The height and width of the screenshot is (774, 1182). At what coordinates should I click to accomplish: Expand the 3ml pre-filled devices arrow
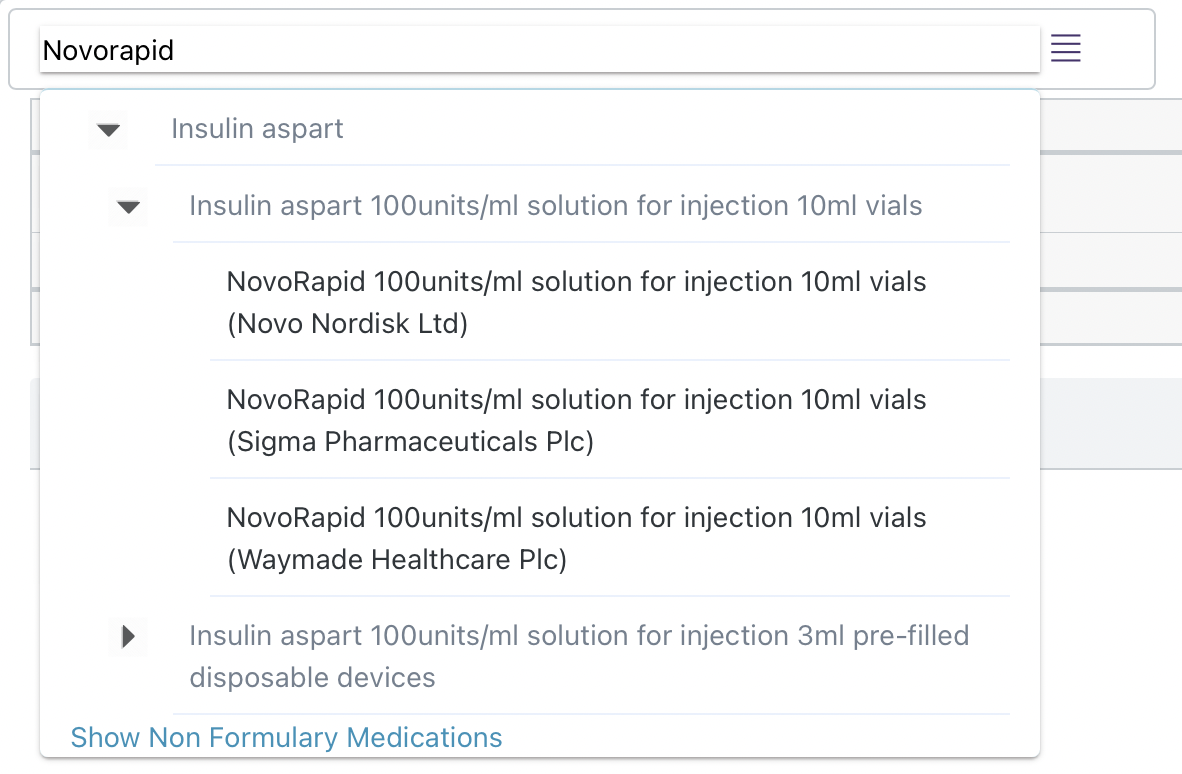pos(128,636)
